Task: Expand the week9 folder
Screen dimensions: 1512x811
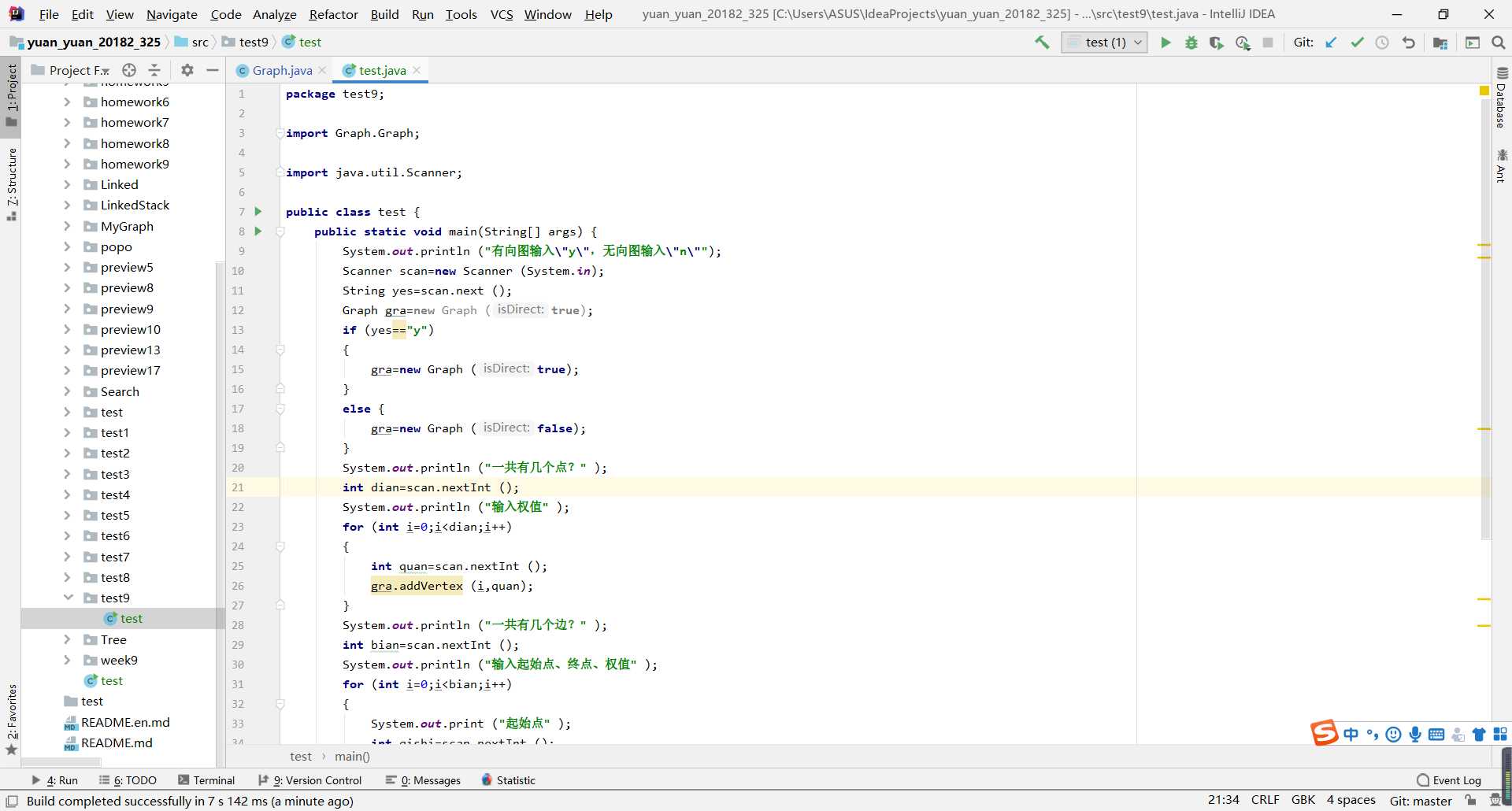Action: (67, 660)
